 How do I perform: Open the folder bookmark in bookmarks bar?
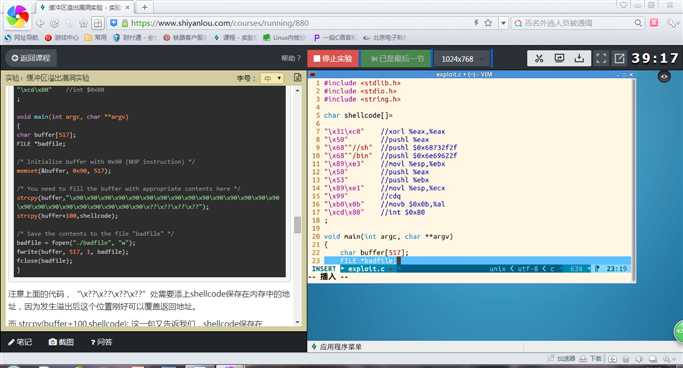pyautogui.click(x=95, y=37)
